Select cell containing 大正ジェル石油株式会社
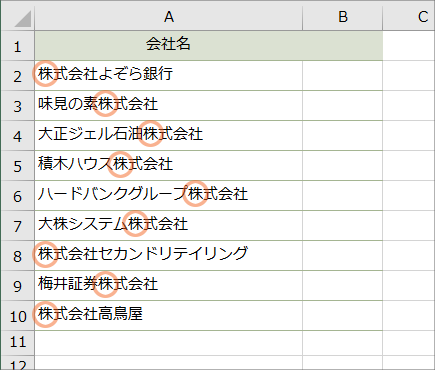The height and width of the screenshot is (370, 435). [x=168, y=136]
